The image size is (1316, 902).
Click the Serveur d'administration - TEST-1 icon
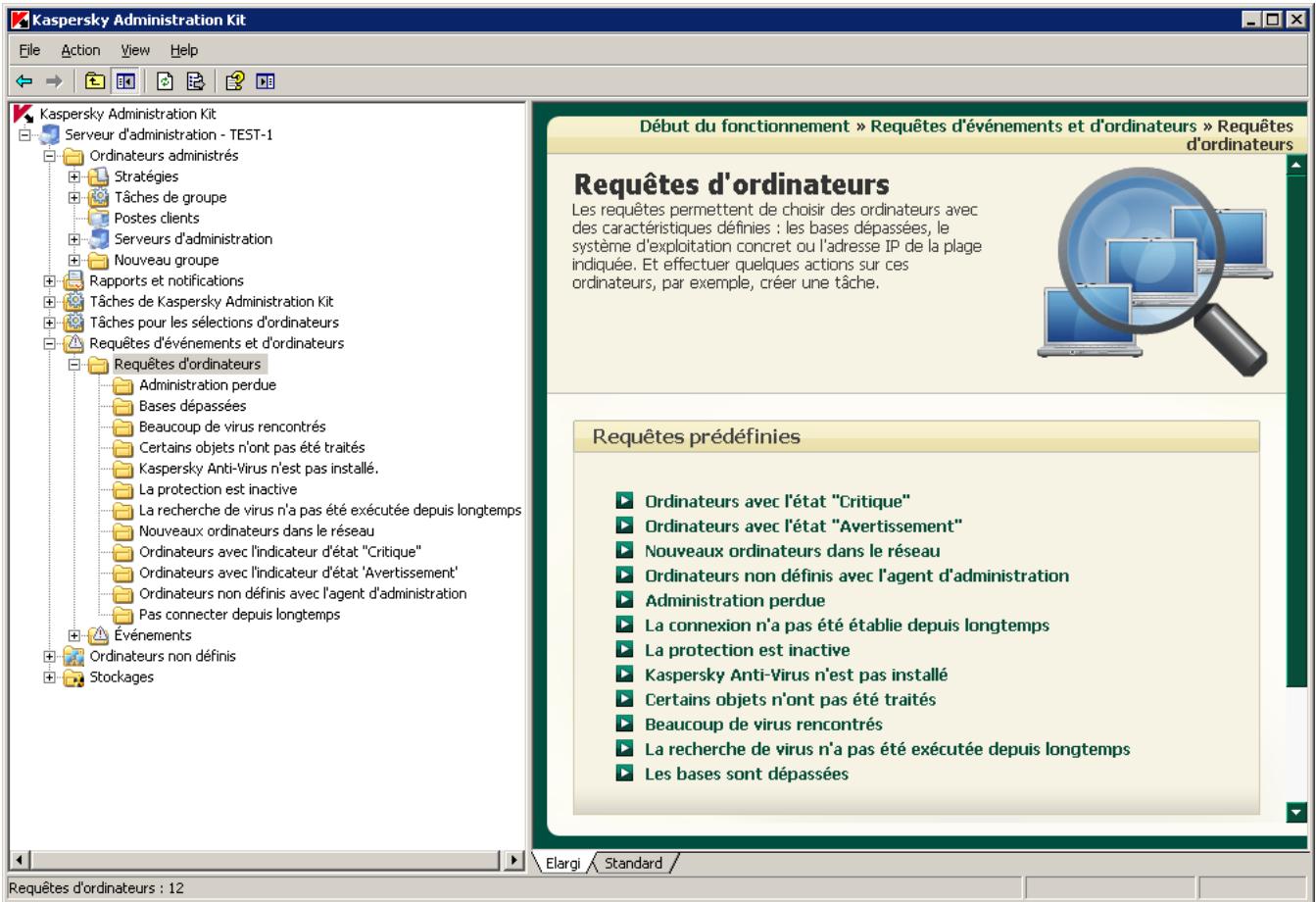(x=52, y=133)
